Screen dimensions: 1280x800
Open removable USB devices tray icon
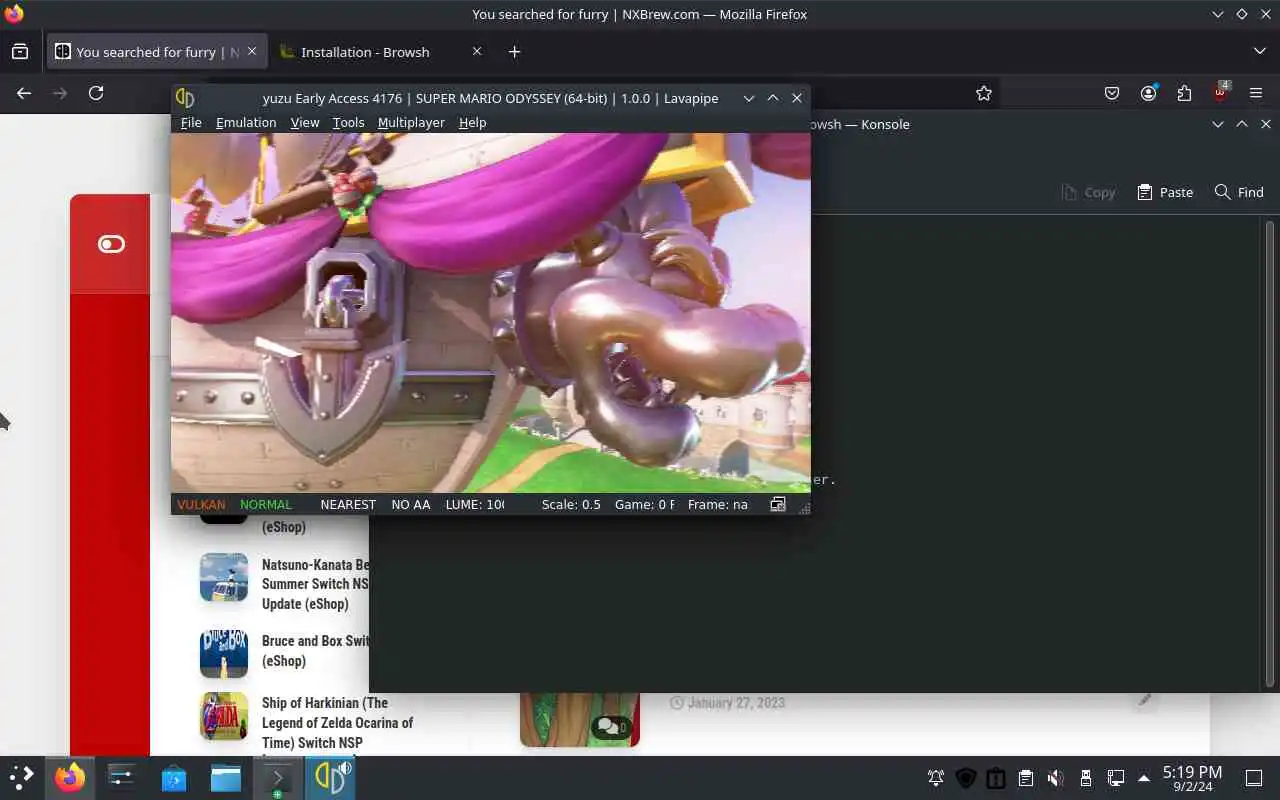(x=1086, y=778)
